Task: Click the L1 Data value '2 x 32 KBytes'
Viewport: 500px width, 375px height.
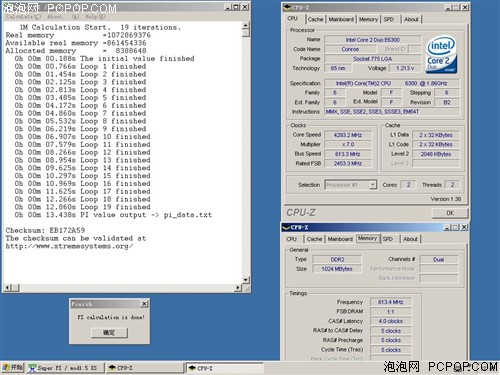Action: [436, 135]
